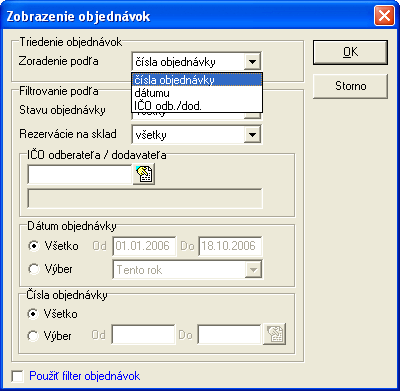
Task: Click the order number 'Do' field
Action: coord(229,334)
